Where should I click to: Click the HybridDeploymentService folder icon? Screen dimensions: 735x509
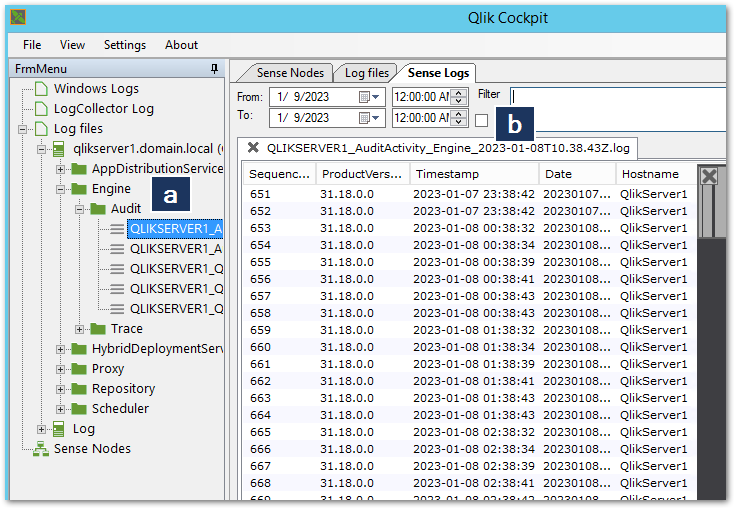pyautogui.click(x=79, y=349)
